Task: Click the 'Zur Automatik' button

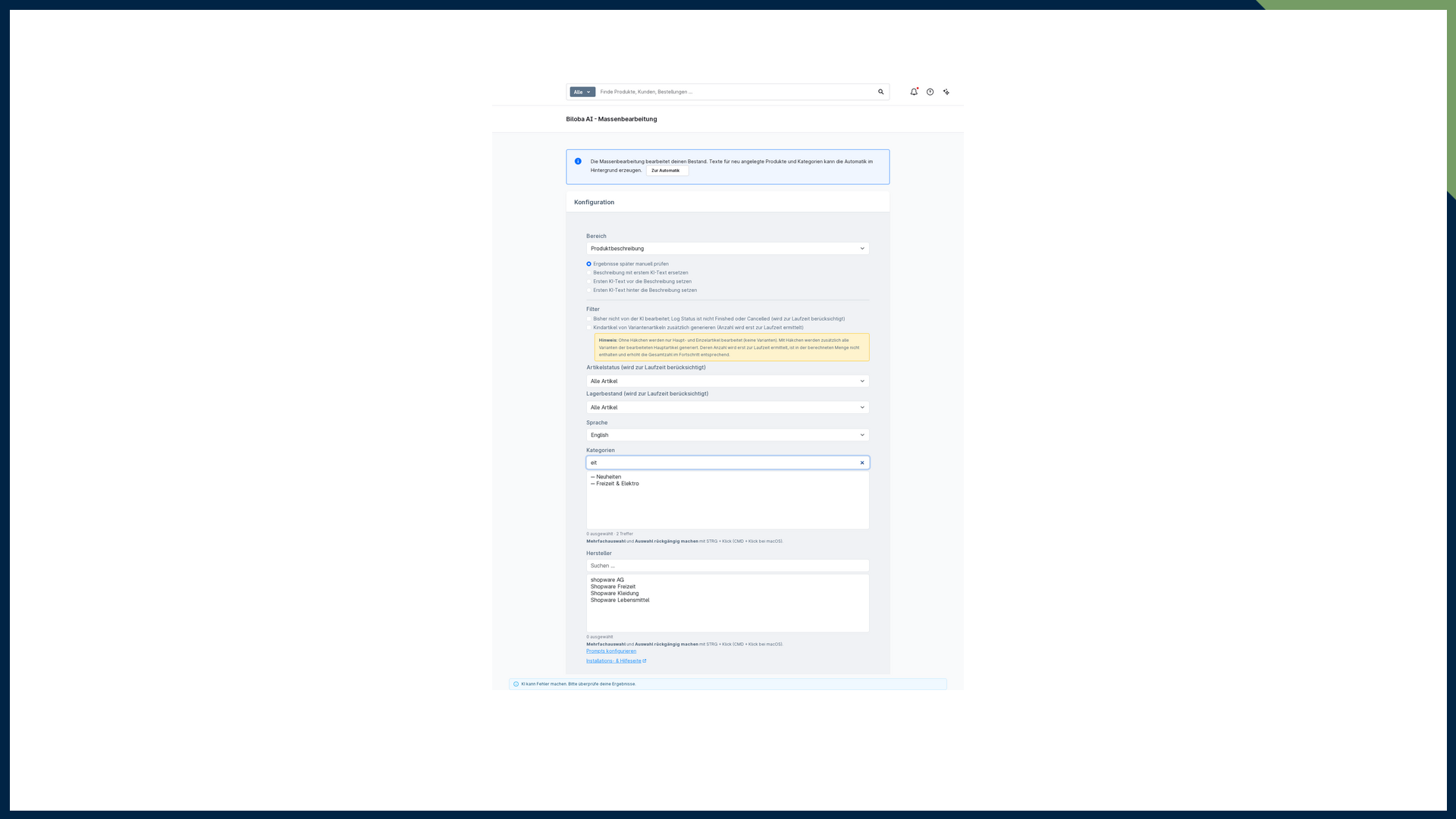Action: click(x=666, y=171)
